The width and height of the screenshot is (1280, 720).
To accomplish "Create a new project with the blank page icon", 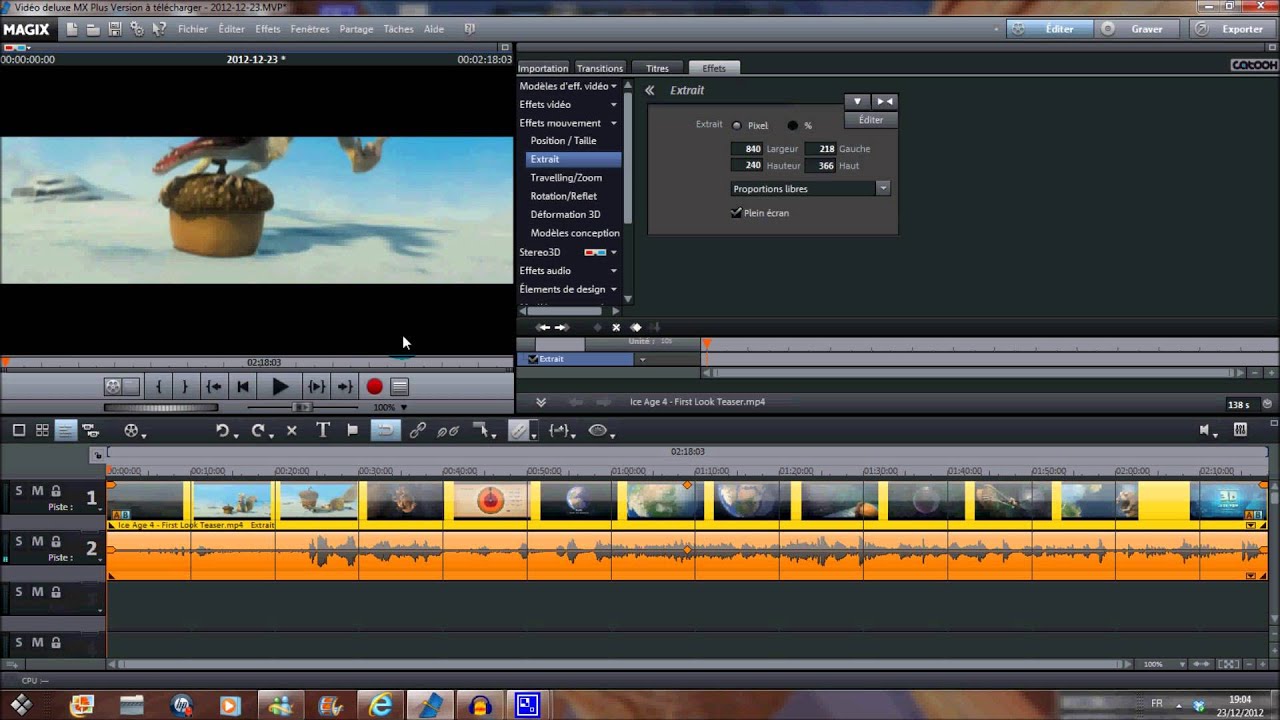I will (72, 29).
